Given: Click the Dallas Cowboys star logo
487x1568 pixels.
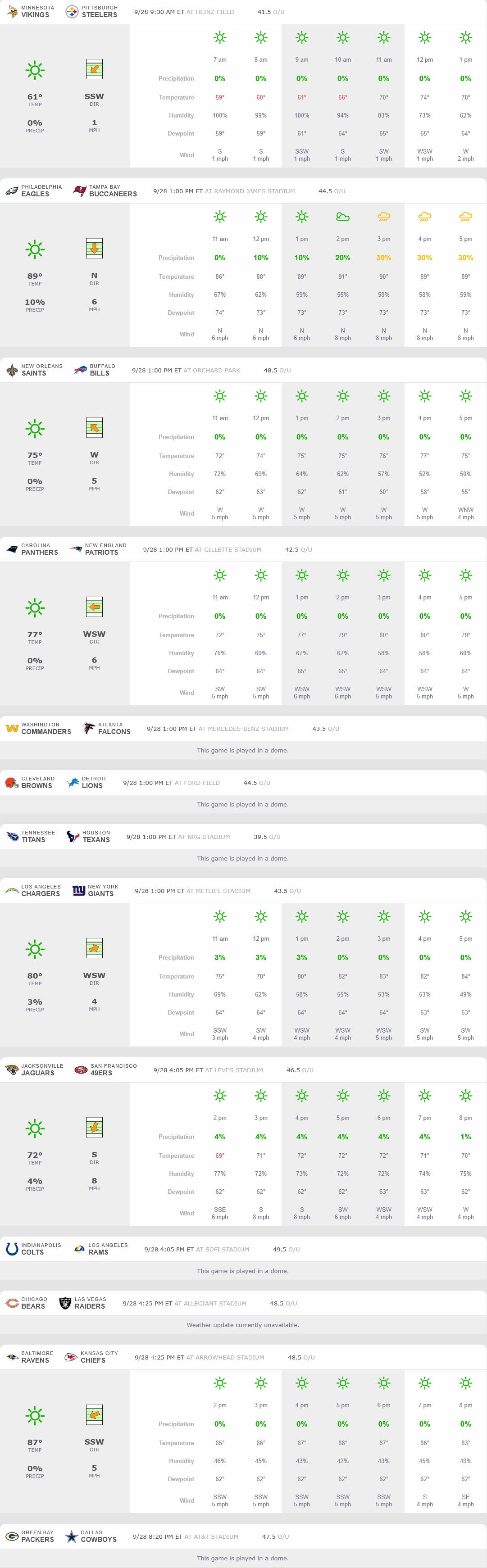Looking at the screenshot, I should (71, 1536).
